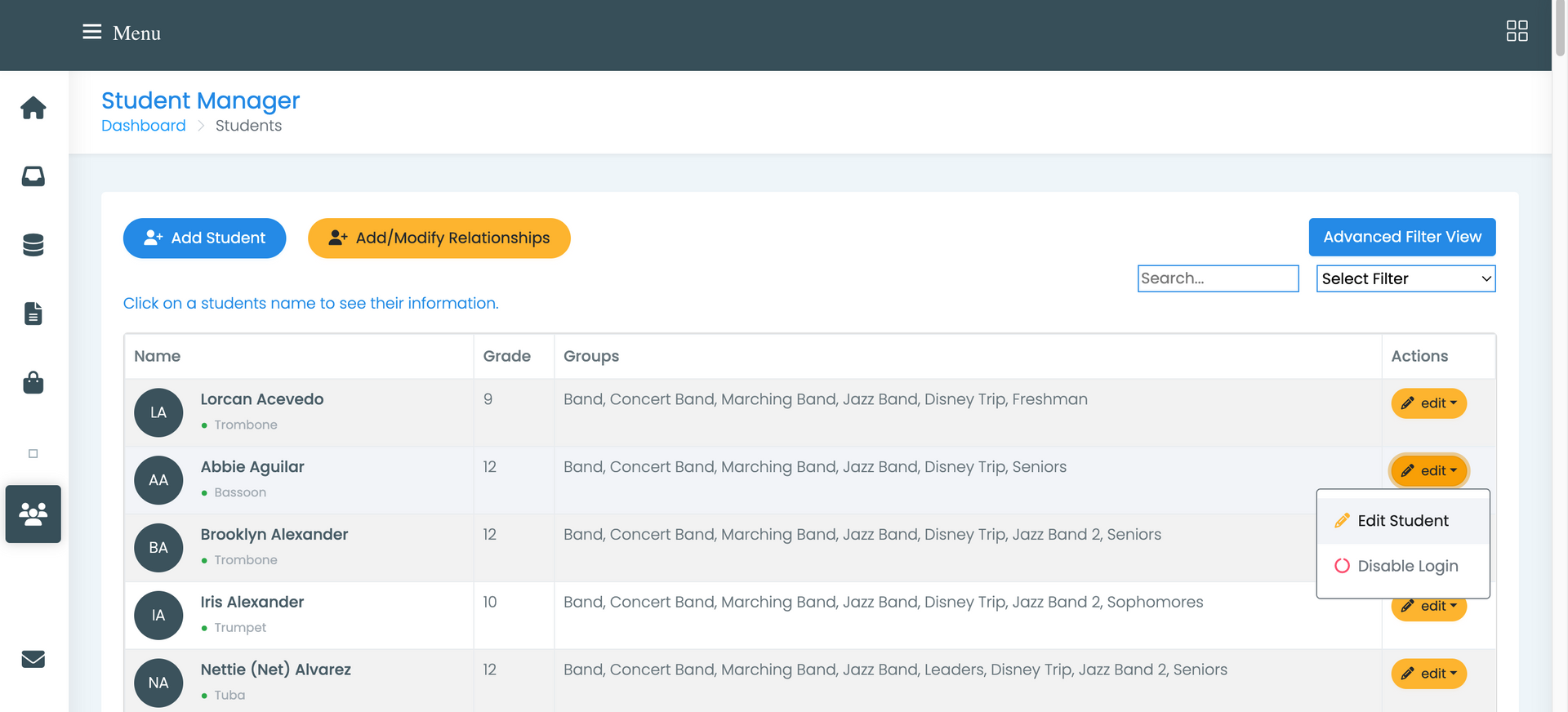Open Abbie Aguilar's student info
This screenshot has height=712, width=1568.
pos(252,467)
